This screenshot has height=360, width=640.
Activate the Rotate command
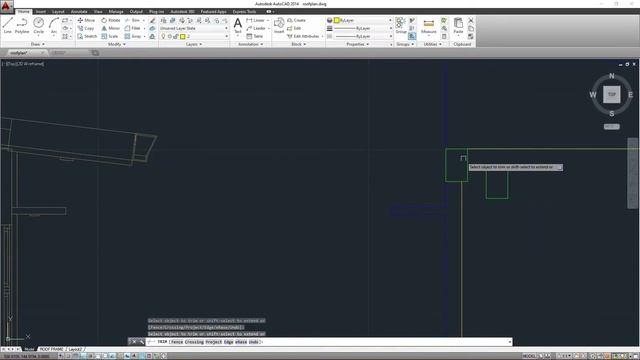[x=111, y=20]
